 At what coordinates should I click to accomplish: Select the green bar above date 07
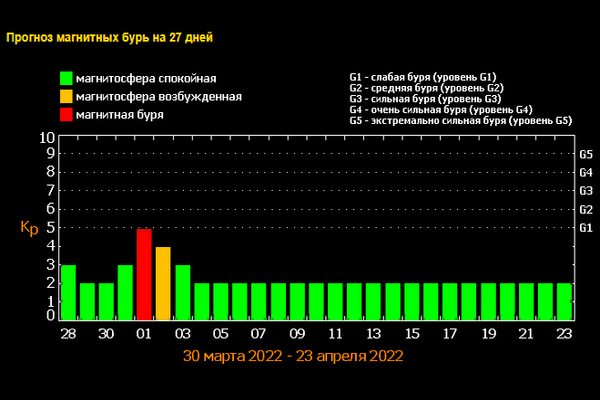pyautogui.click(x=259, y=302)
